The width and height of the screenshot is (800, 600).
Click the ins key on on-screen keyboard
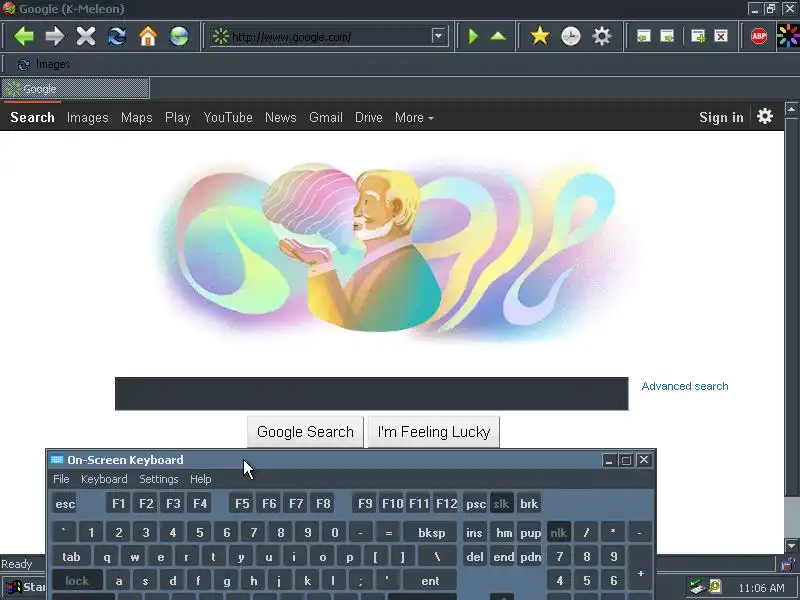pyautogui.click(x=474, y=532)
